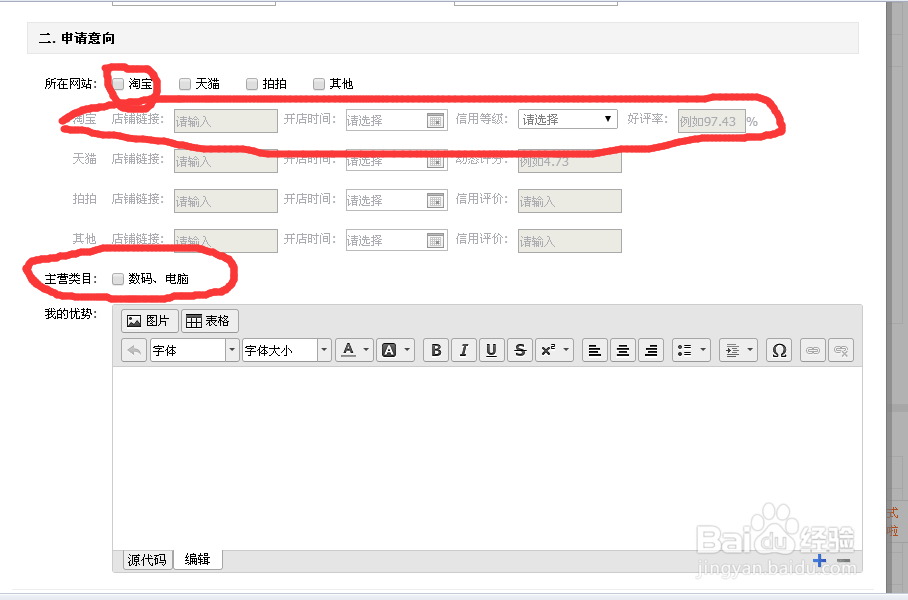Click the 拍拍 row 信用评价 input

tap(570, 201)
